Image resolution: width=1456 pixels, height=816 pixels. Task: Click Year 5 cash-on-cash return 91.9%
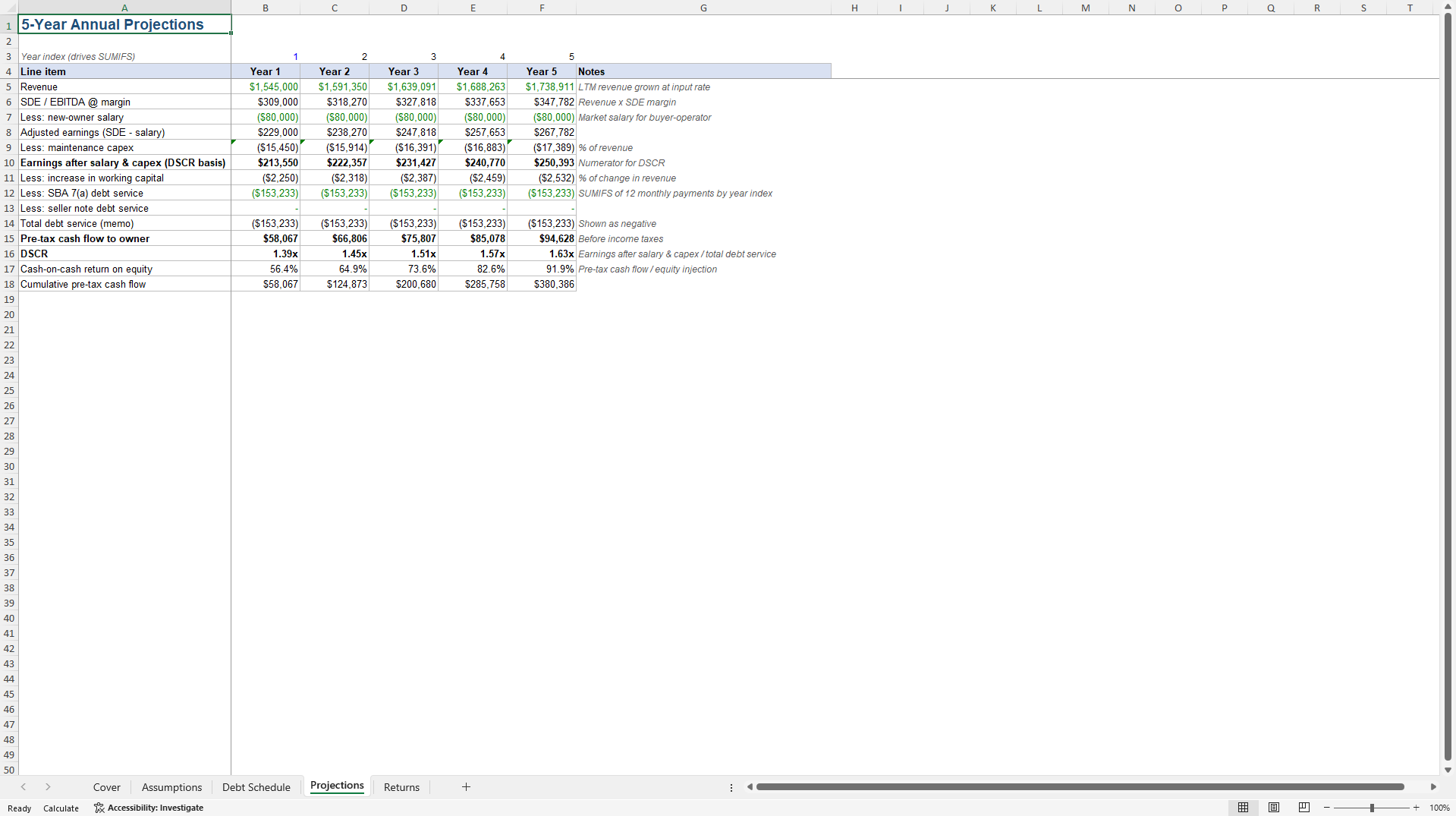[x=542, y=269]
